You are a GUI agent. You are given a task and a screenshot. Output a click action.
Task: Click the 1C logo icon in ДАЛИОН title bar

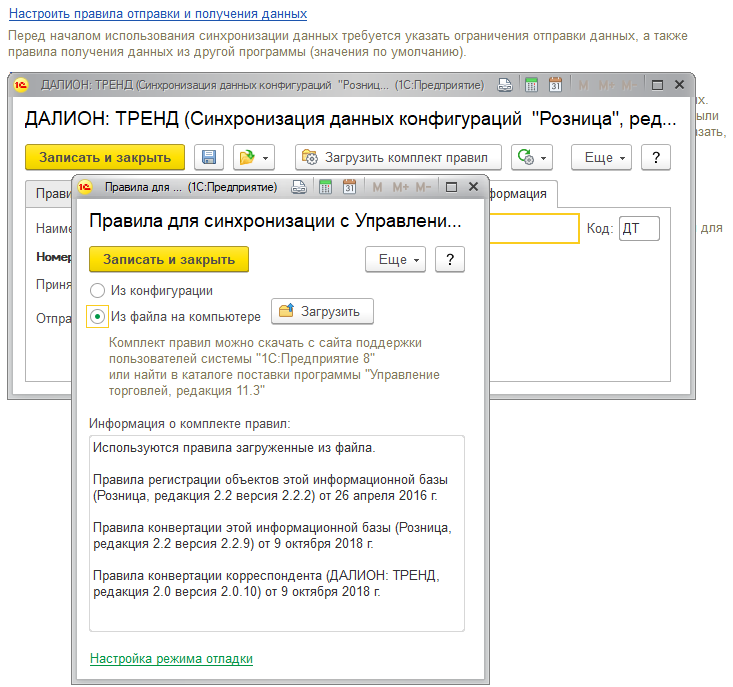21,85
